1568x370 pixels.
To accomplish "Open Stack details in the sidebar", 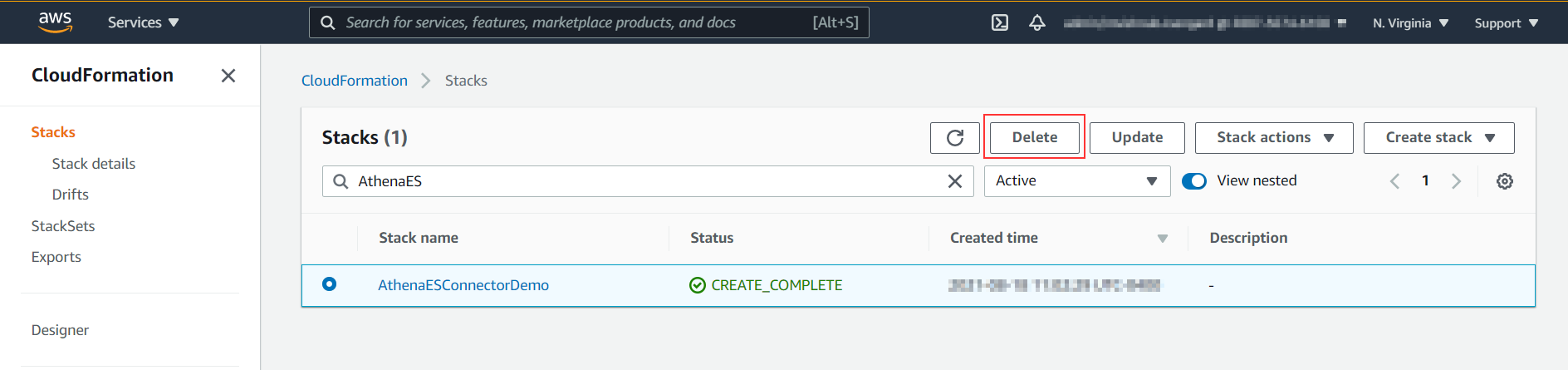I will 94,164.
